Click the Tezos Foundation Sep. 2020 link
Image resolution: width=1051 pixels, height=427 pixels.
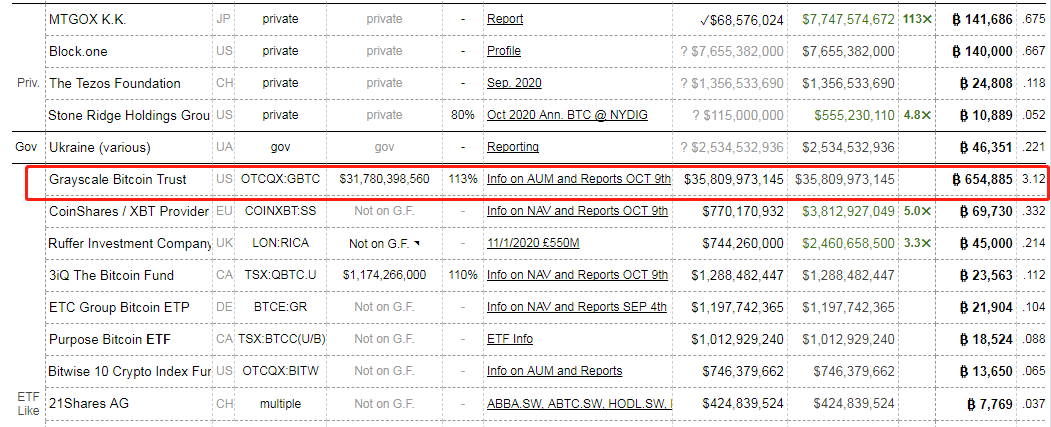(x=514, y=83)
